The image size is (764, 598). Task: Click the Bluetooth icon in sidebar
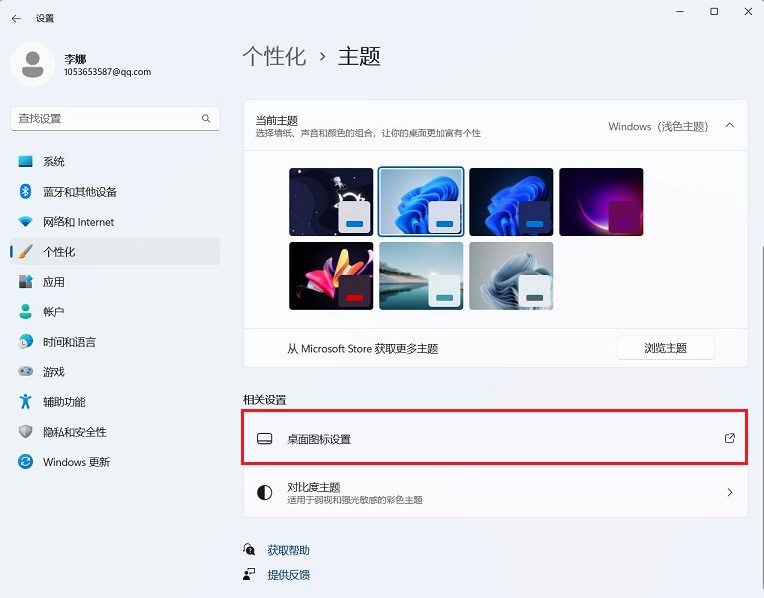[25, 191]
